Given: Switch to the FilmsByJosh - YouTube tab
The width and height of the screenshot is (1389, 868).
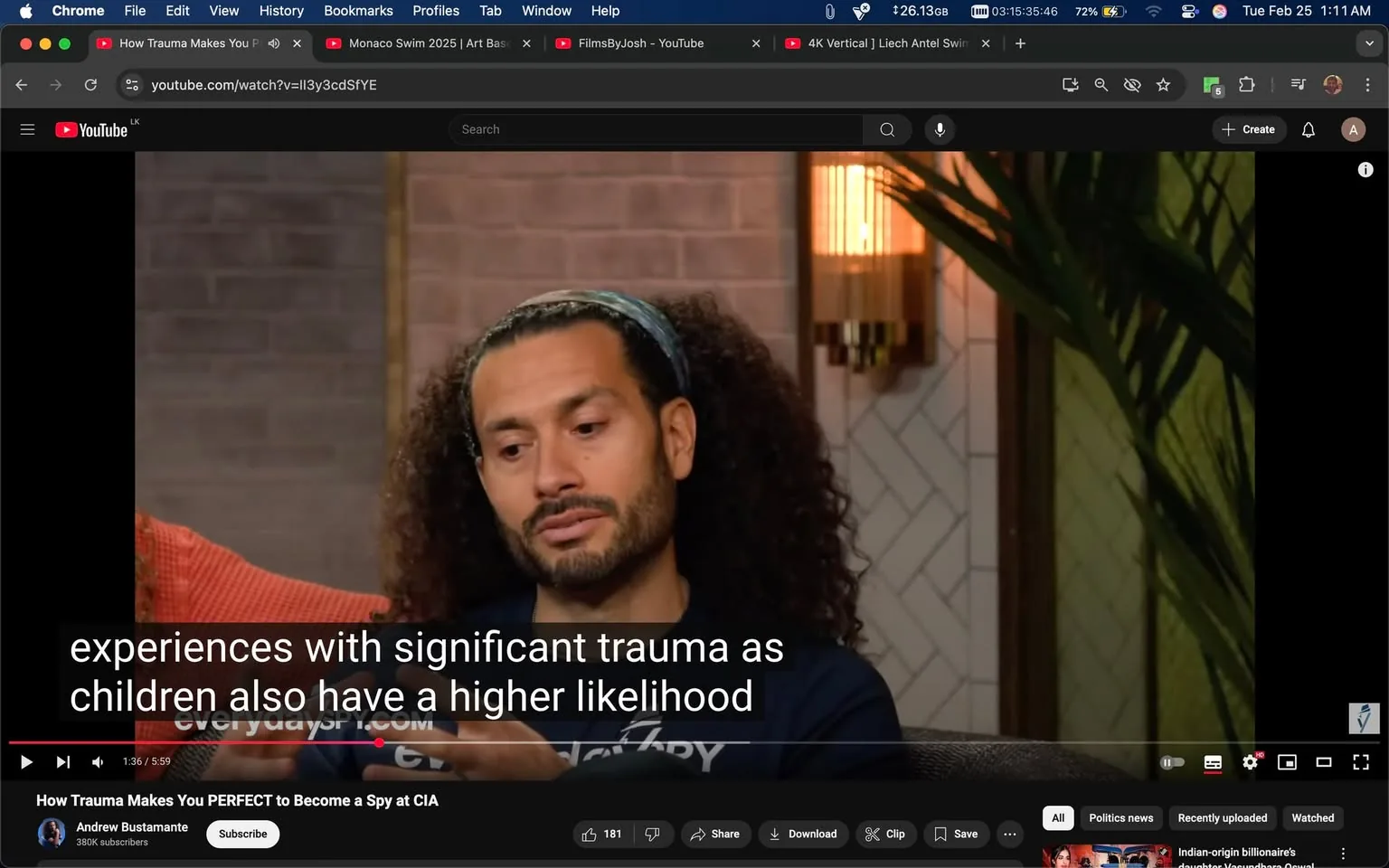Looking at the screenshot, I should (642, 42).
